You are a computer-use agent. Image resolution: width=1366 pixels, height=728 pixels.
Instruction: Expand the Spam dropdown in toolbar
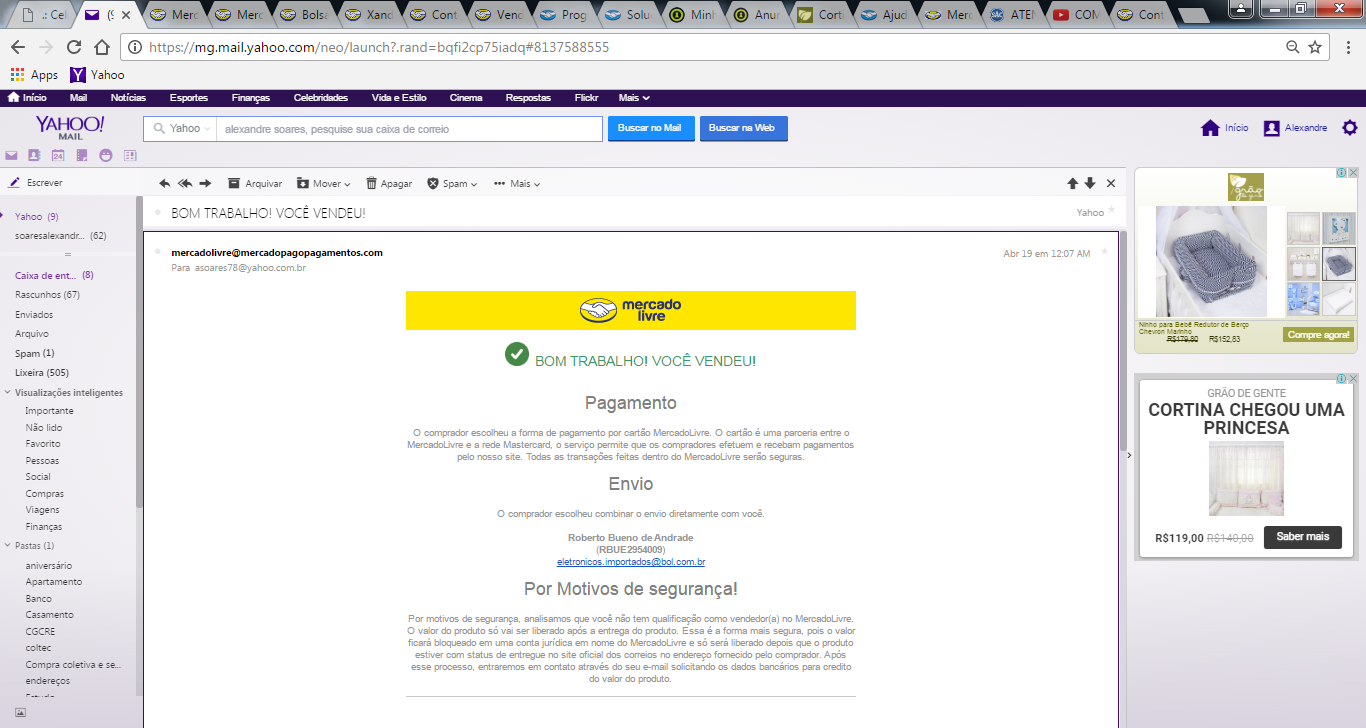point(452,183)
